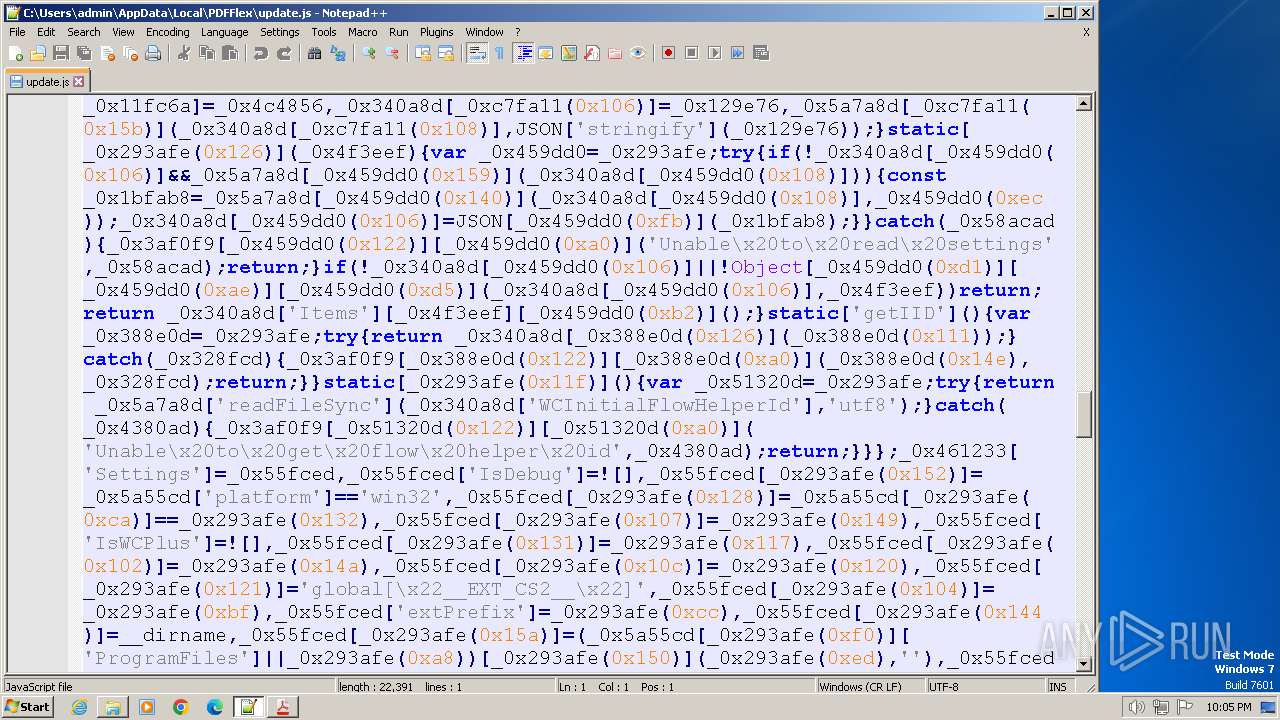Viewport: 1280px width, 720px height.
Task: Save the current recorded macro icon
Action: [x=760, y=53]
